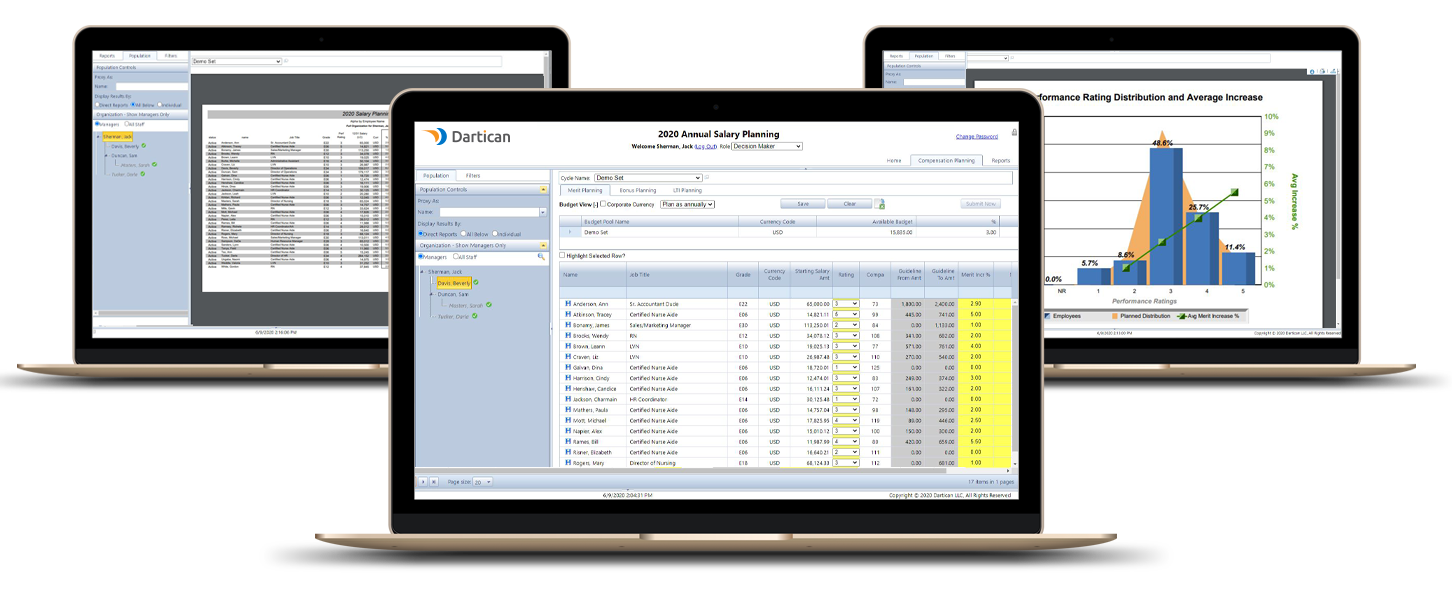Enable the Corporate Currency checkbox
This screenshot has width=1452, height=592.
click(x=603, y=203)
